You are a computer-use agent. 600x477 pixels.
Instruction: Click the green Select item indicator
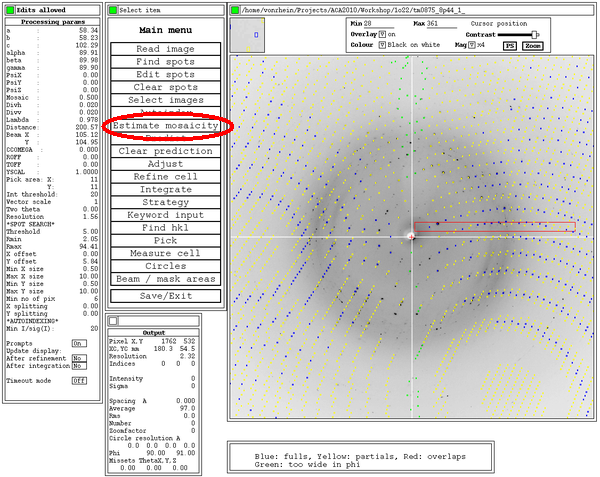pos(112,9)
